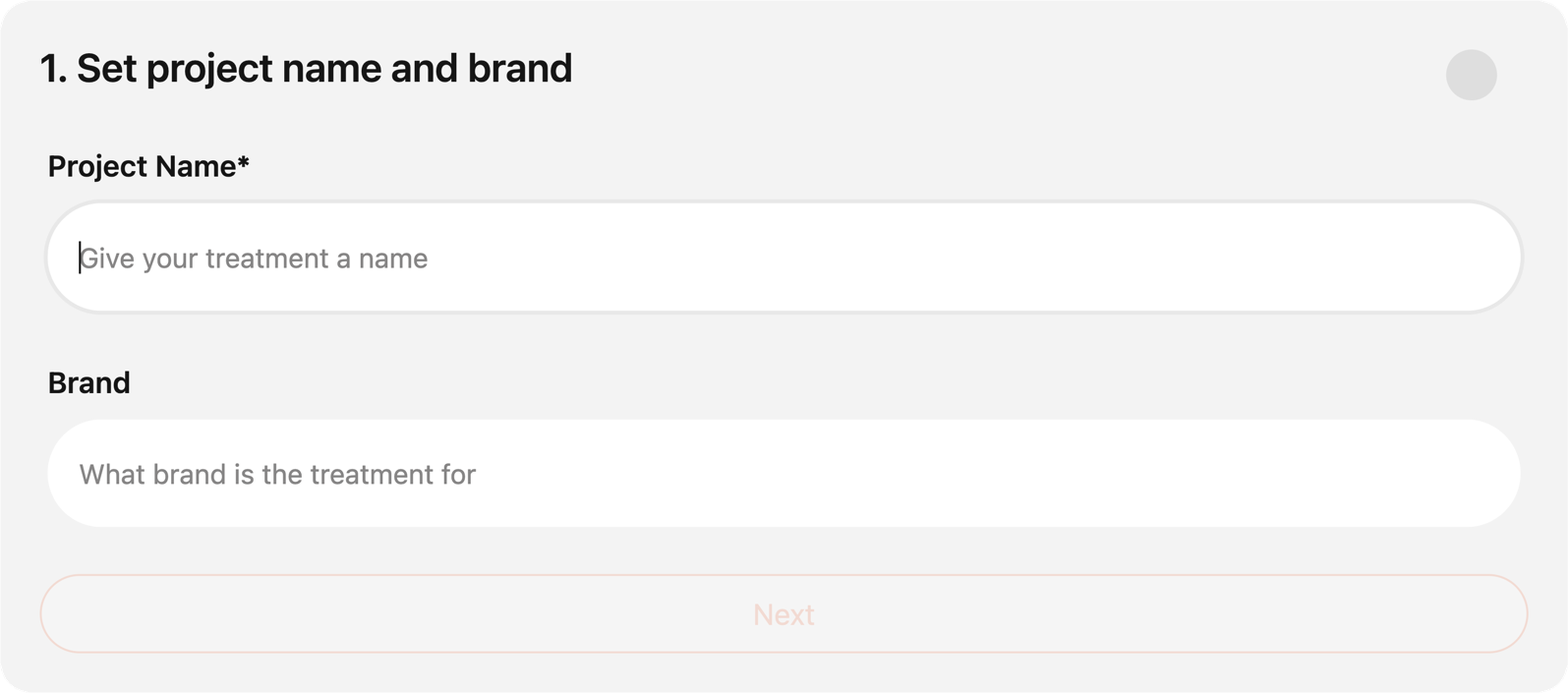Proceed to the next step via Next
The height and width of the screenshot is (693, 1568).
point(784,613)
